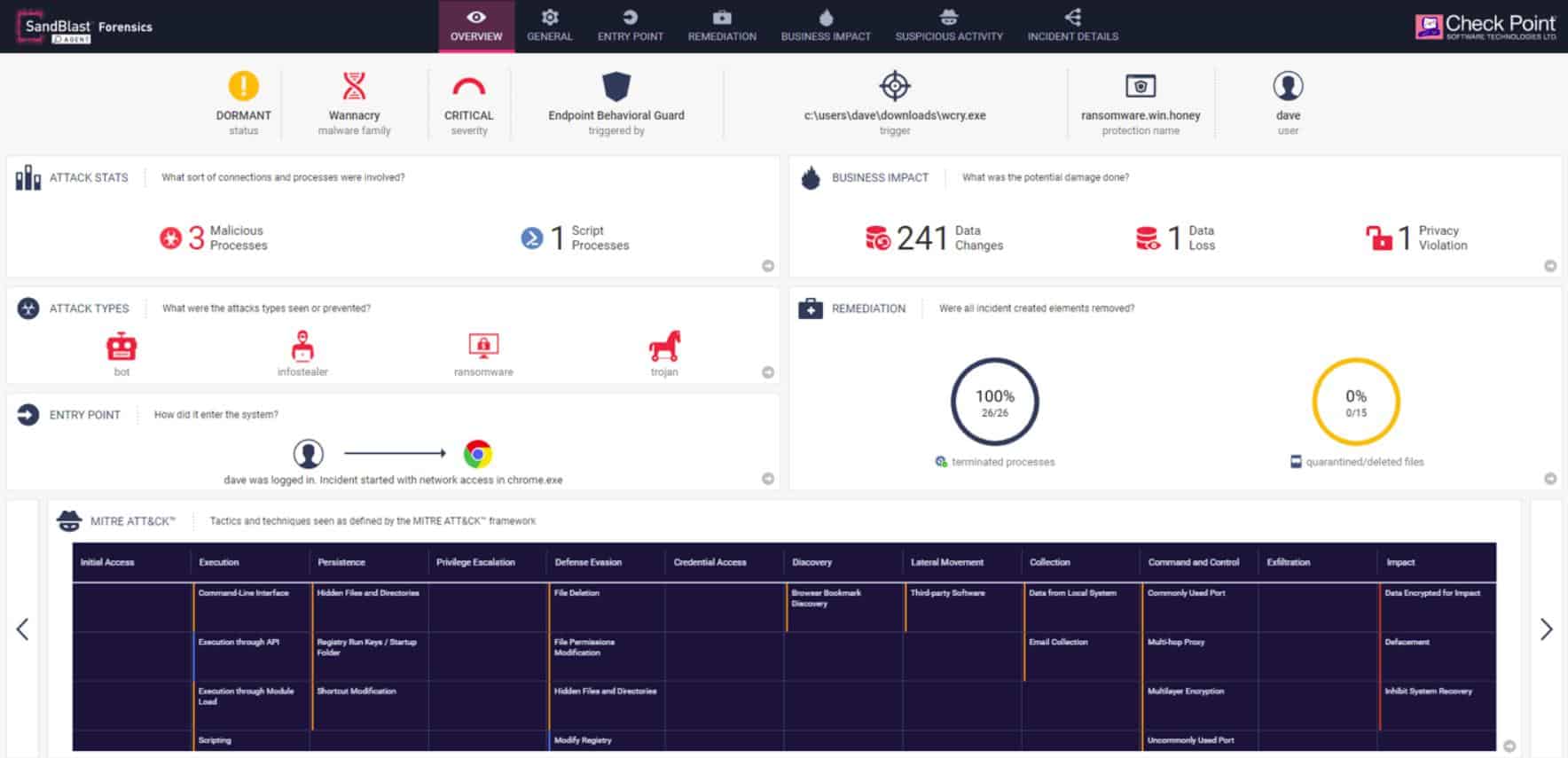
Task: Click the terminated processes label
Action: tap(1003, 462)
